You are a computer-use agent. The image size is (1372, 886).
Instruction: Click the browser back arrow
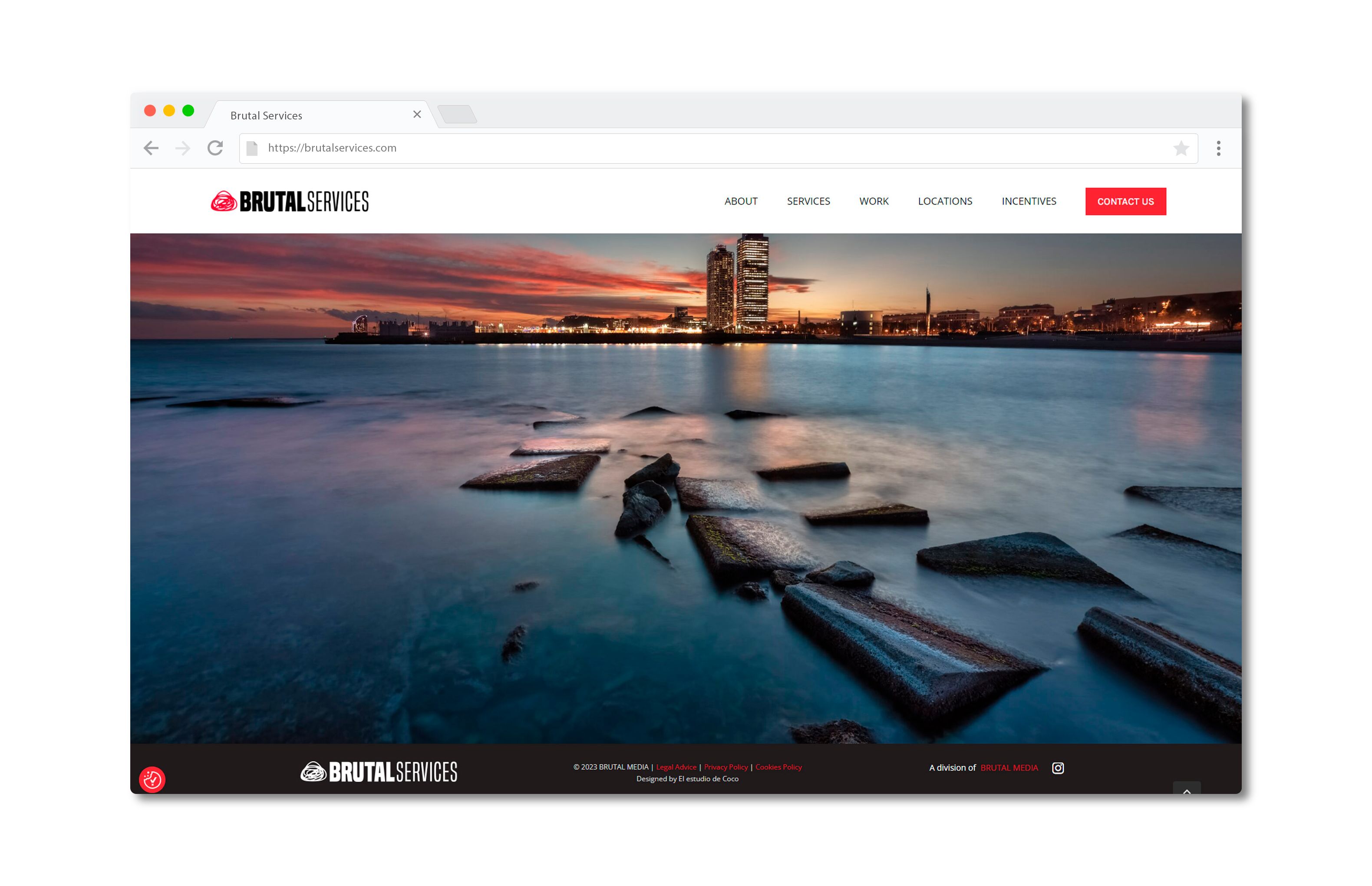[x=151, y=148]
